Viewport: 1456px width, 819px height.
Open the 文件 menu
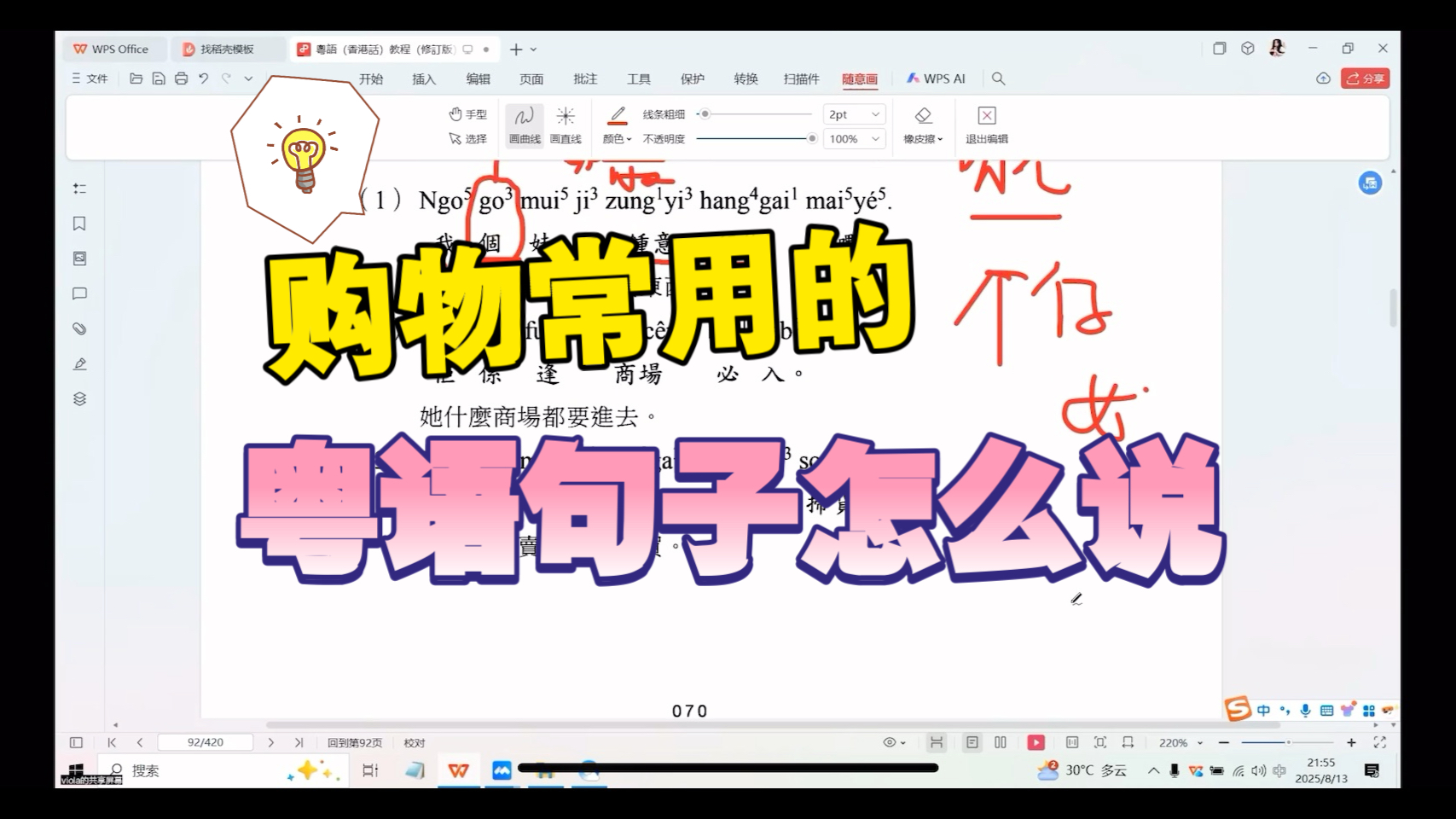point(90,78)
